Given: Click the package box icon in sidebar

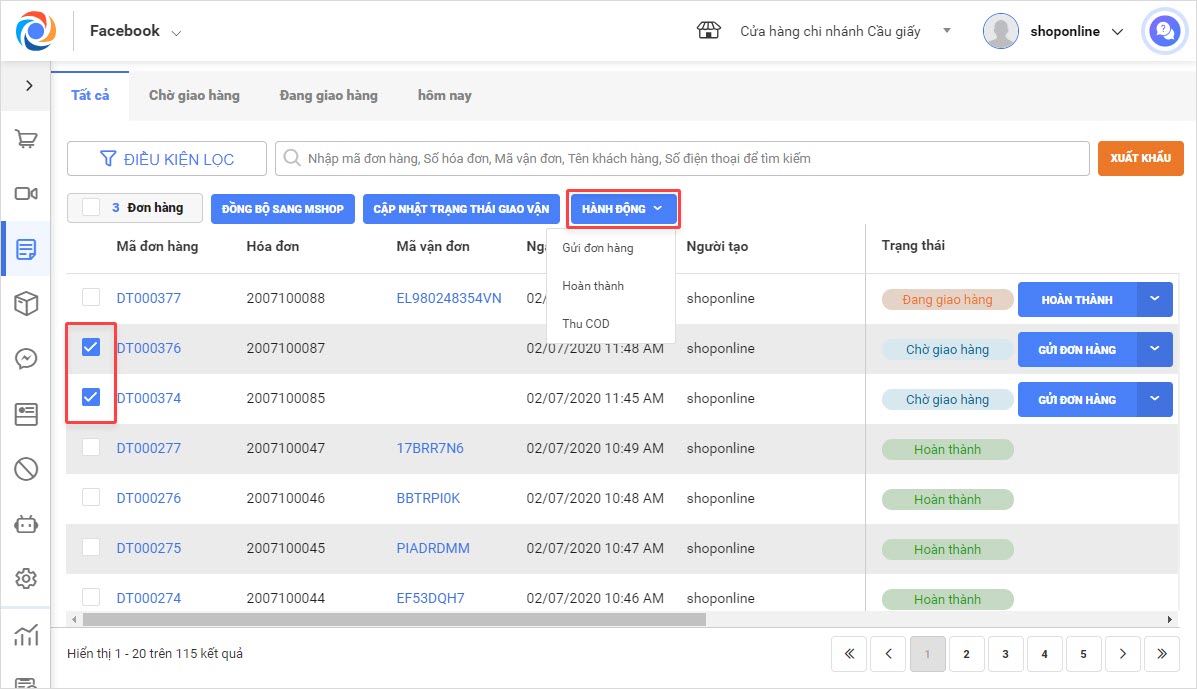Looking at the screenshot, I should [x=27, y=304].
